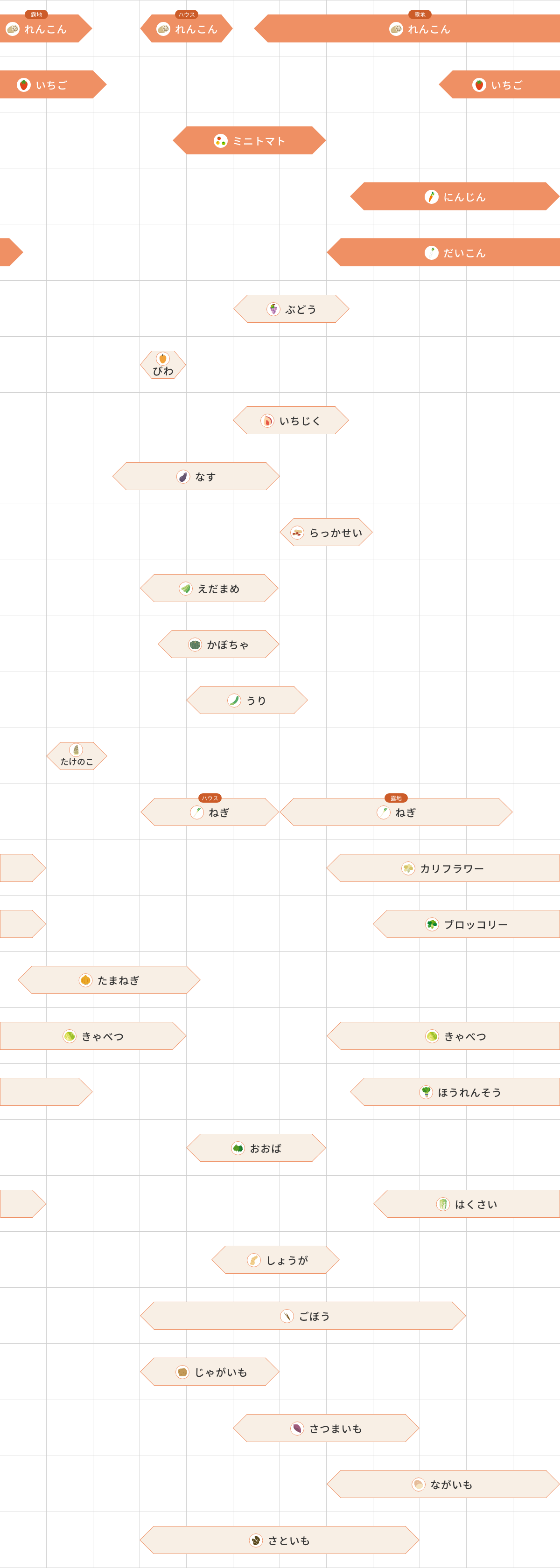Click the ハウス tag above れんこん
Screen dimensions: 560x1568
click(x=187, y=14)
